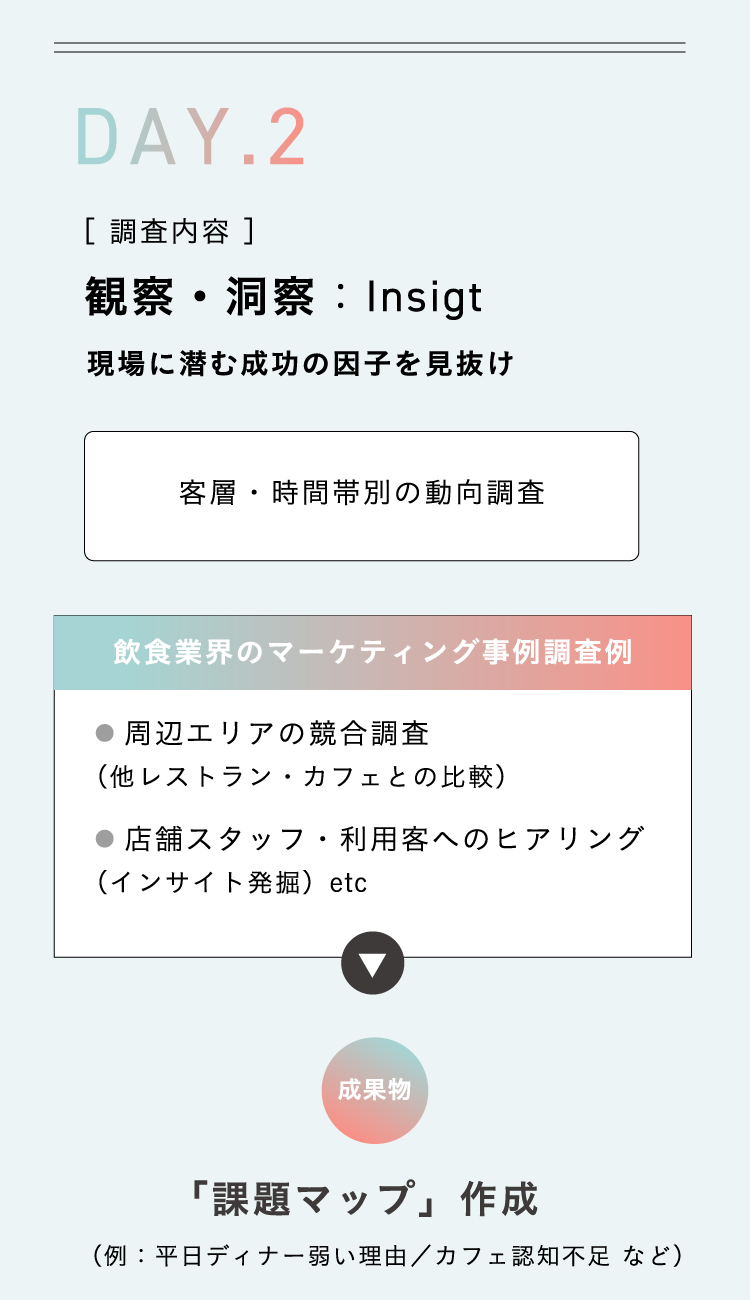Click the 周辺エリアの競合調査 list item
The image size is (750, 1300).
277,734
